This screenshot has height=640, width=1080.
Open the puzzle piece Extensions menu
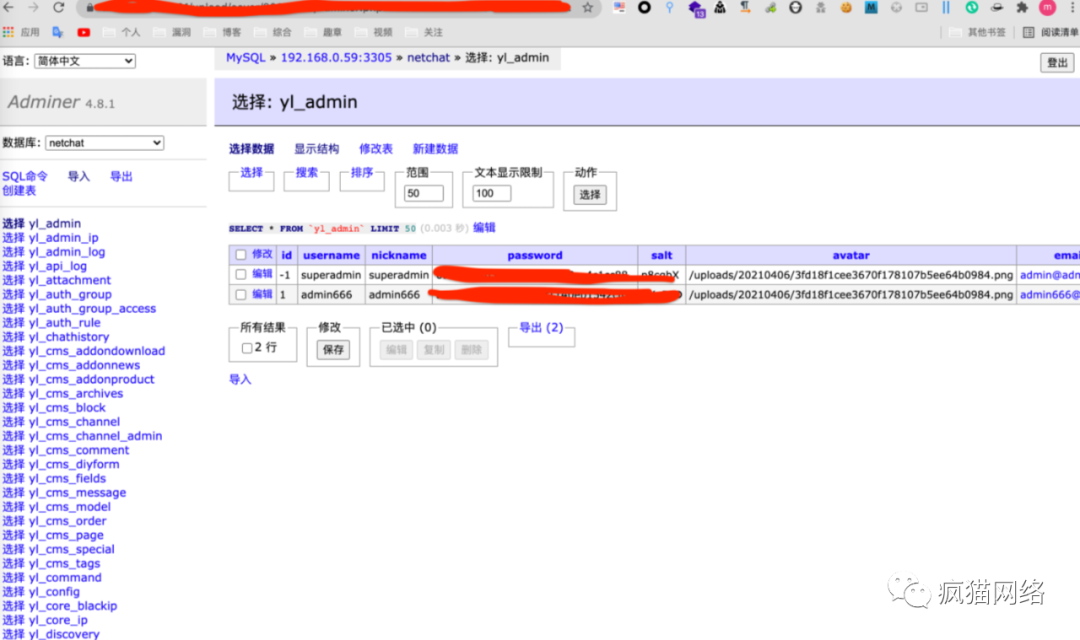tap(1022, 8)
